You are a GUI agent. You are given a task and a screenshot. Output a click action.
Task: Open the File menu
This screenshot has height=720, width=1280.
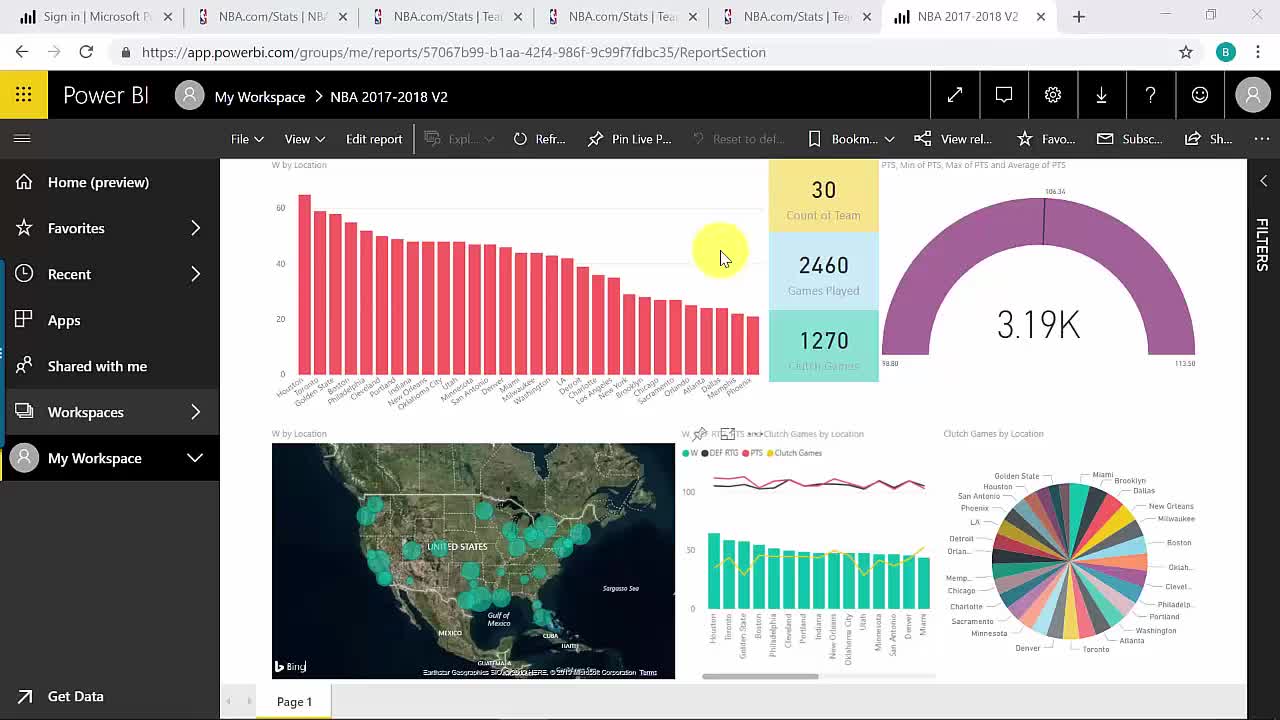pos(247,139)
